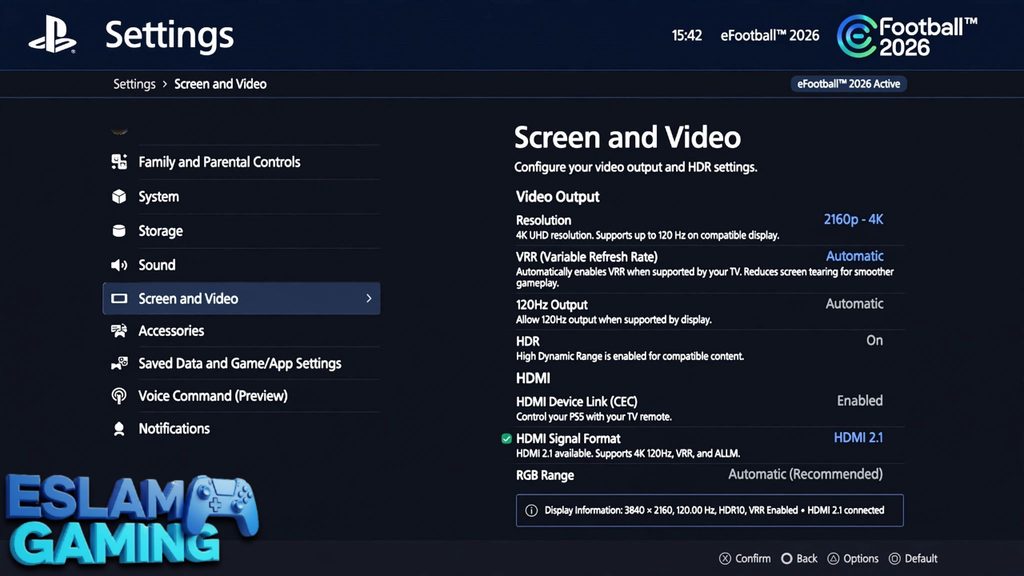Click the System cube icon
This screenshot has height=576, width=1024.
(x=119, y=197)
